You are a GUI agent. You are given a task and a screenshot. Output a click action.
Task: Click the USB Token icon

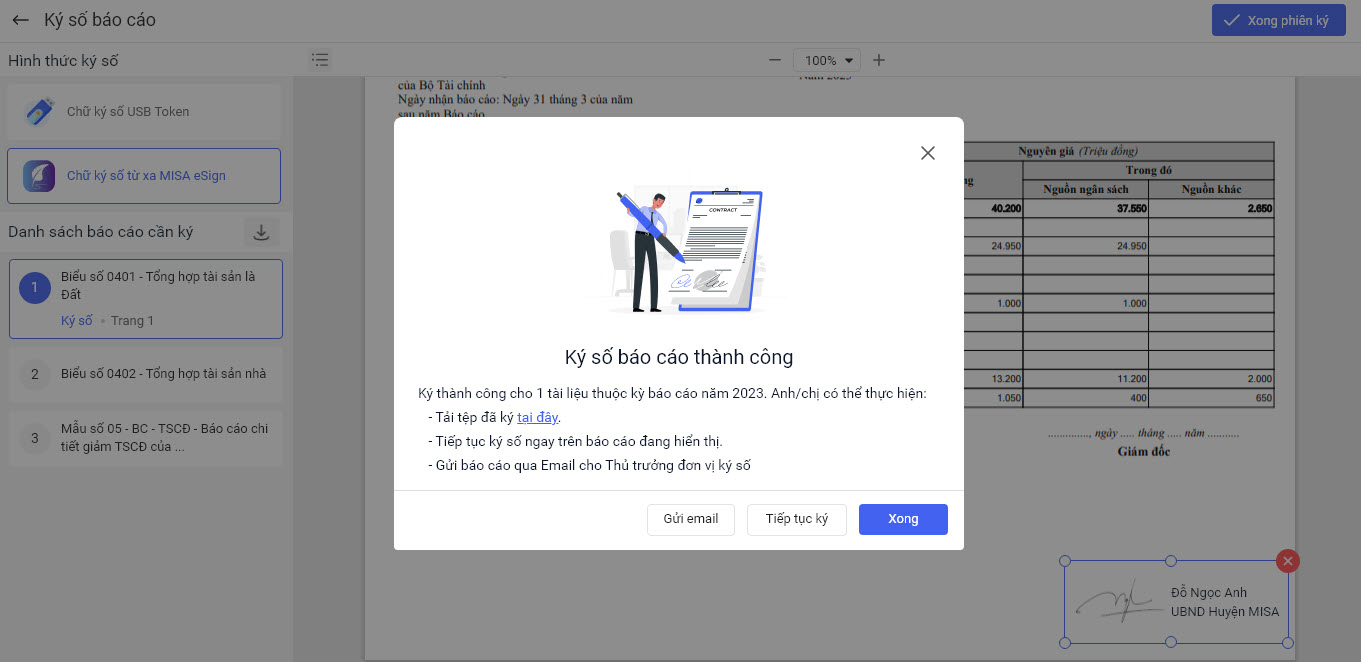39,112
